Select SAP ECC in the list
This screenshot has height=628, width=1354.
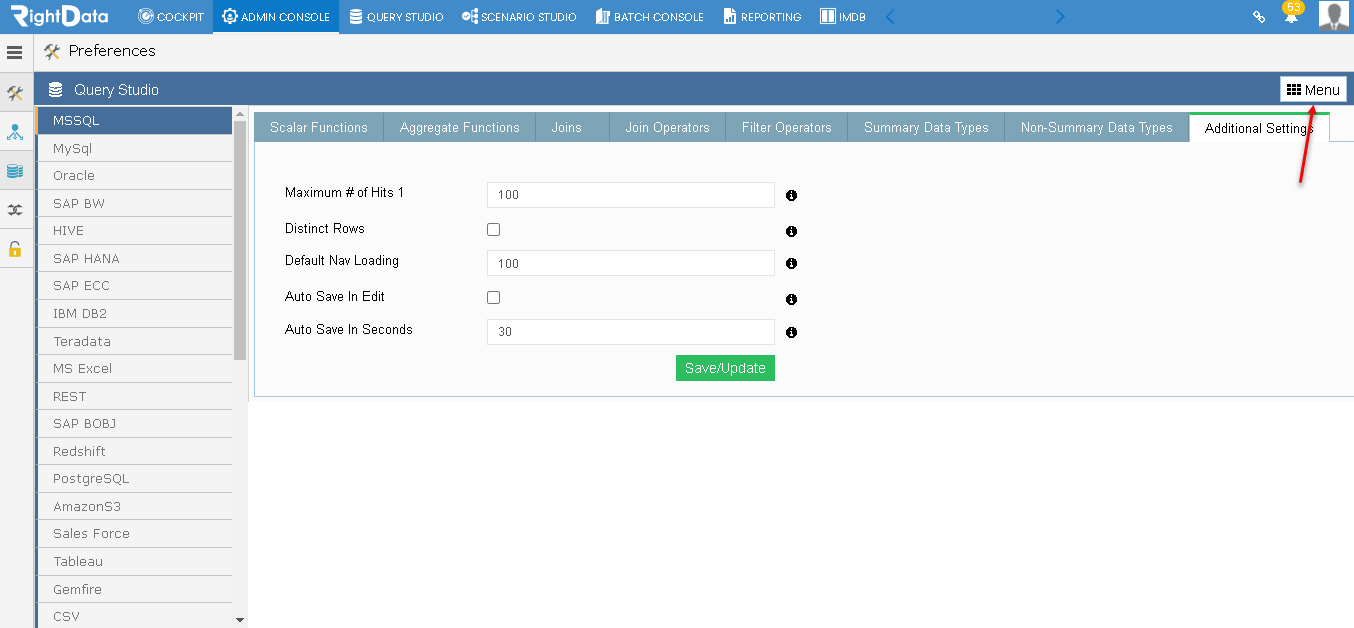(x=134, y=285)
